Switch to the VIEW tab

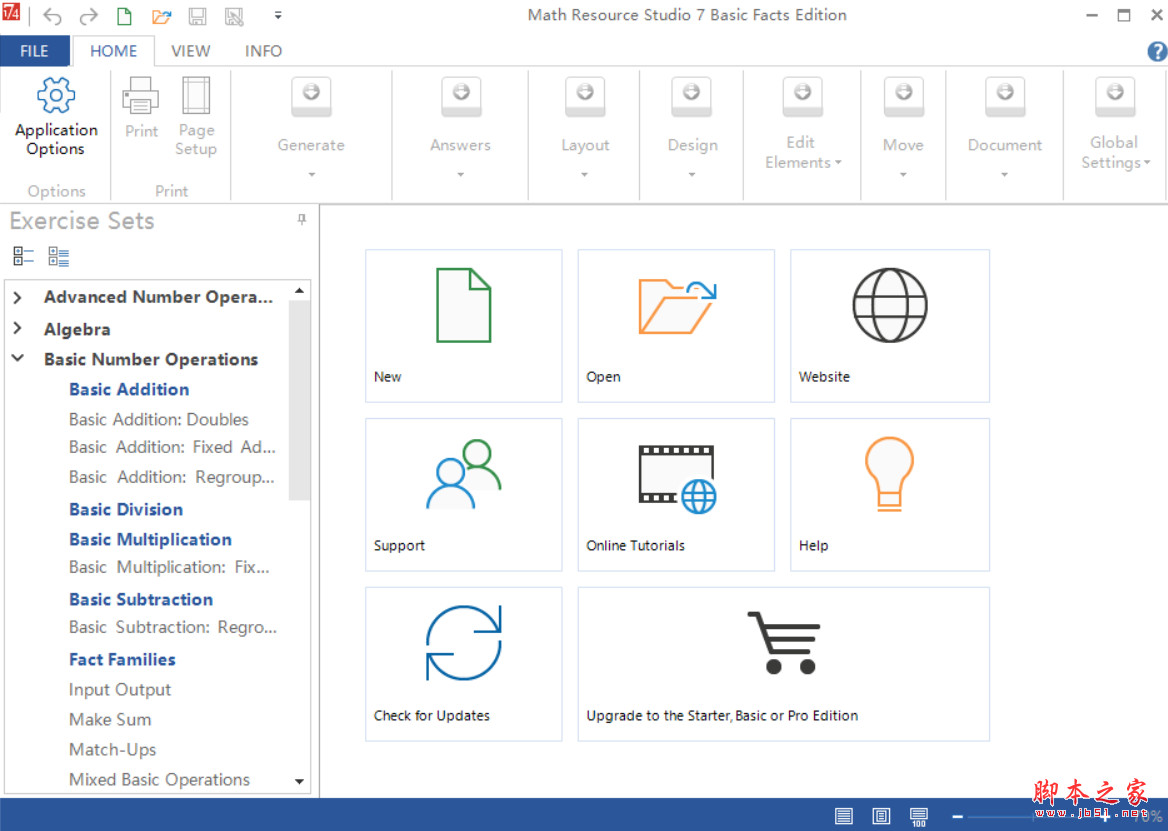tap(190, 51)
